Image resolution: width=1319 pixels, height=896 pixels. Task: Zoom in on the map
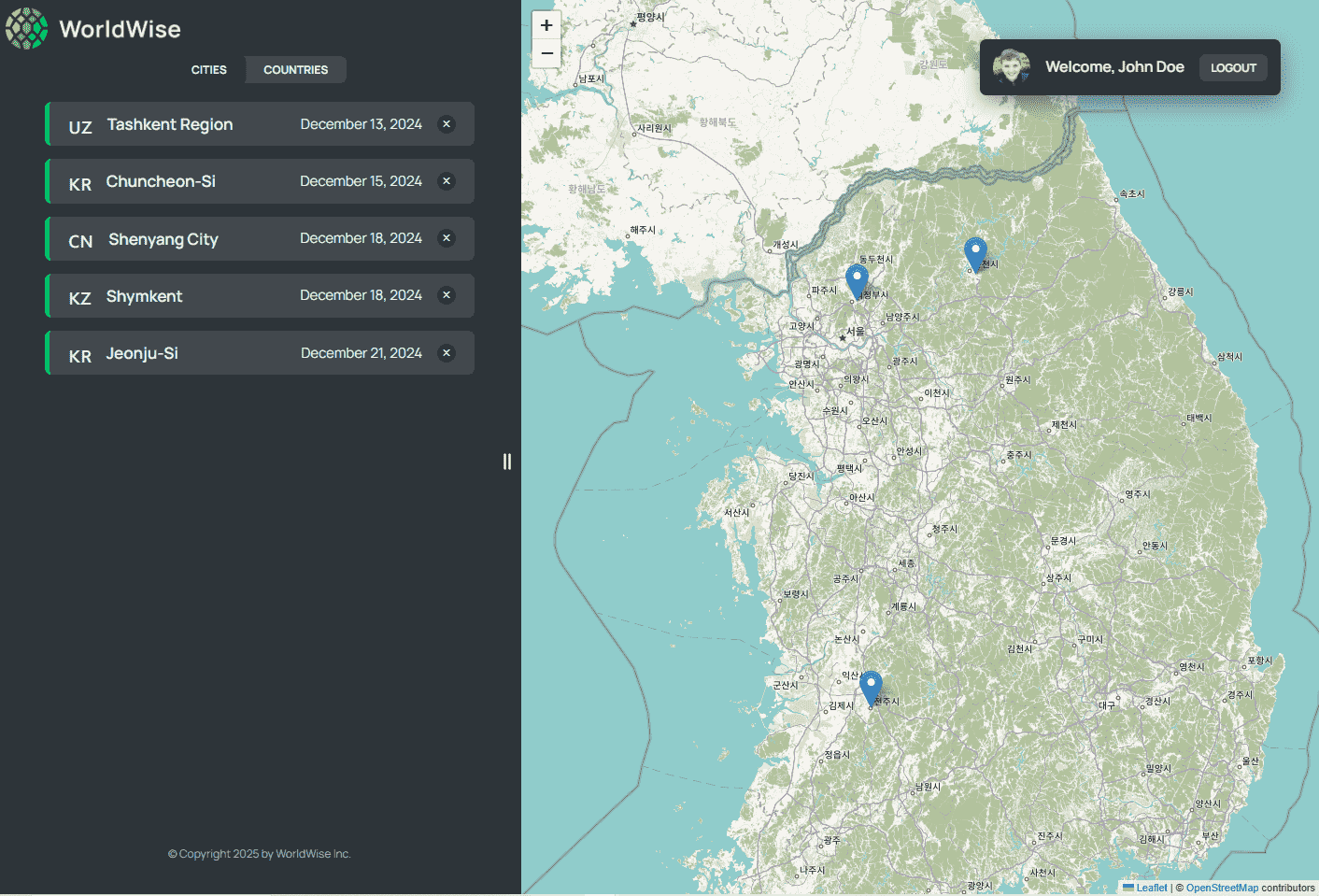click(x=546, y=26)
